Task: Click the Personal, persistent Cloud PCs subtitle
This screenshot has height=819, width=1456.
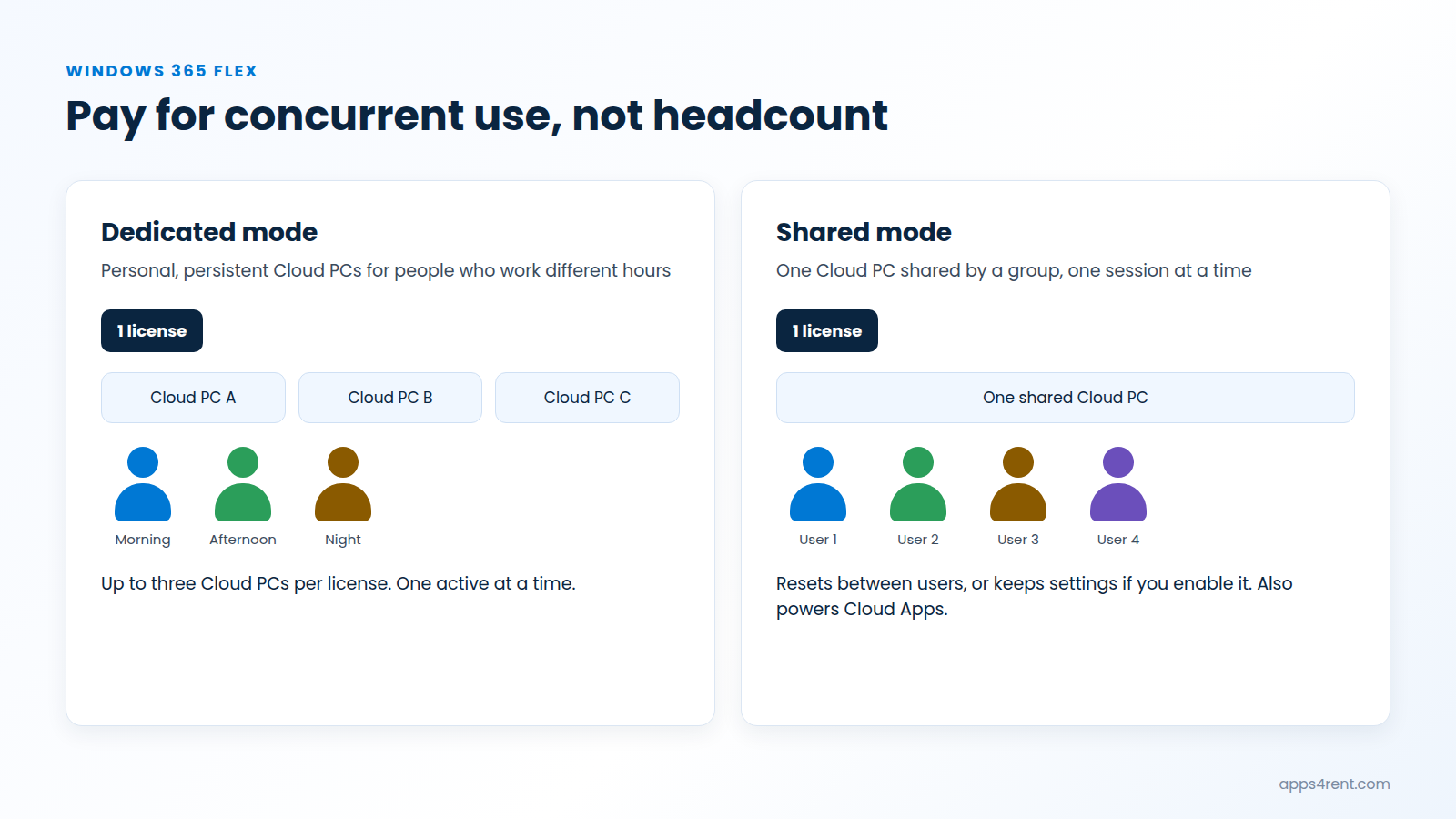Action: (386, 270)
